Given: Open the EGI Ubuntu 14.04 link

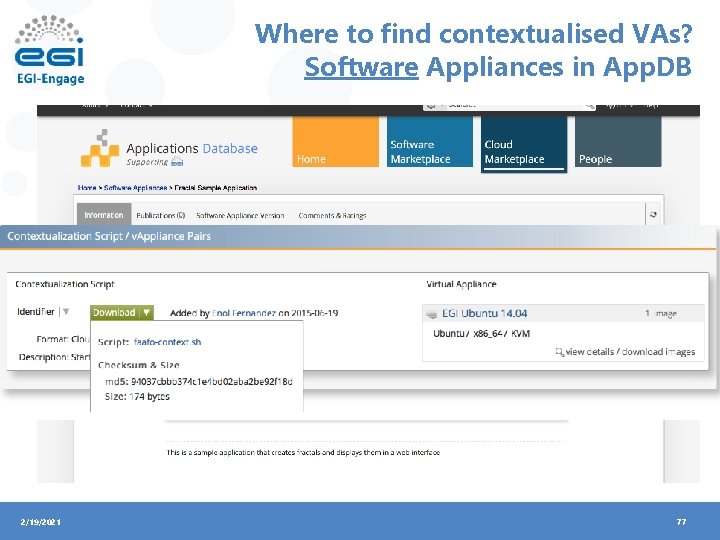Looking at the screenshot, I should [484, 313].
